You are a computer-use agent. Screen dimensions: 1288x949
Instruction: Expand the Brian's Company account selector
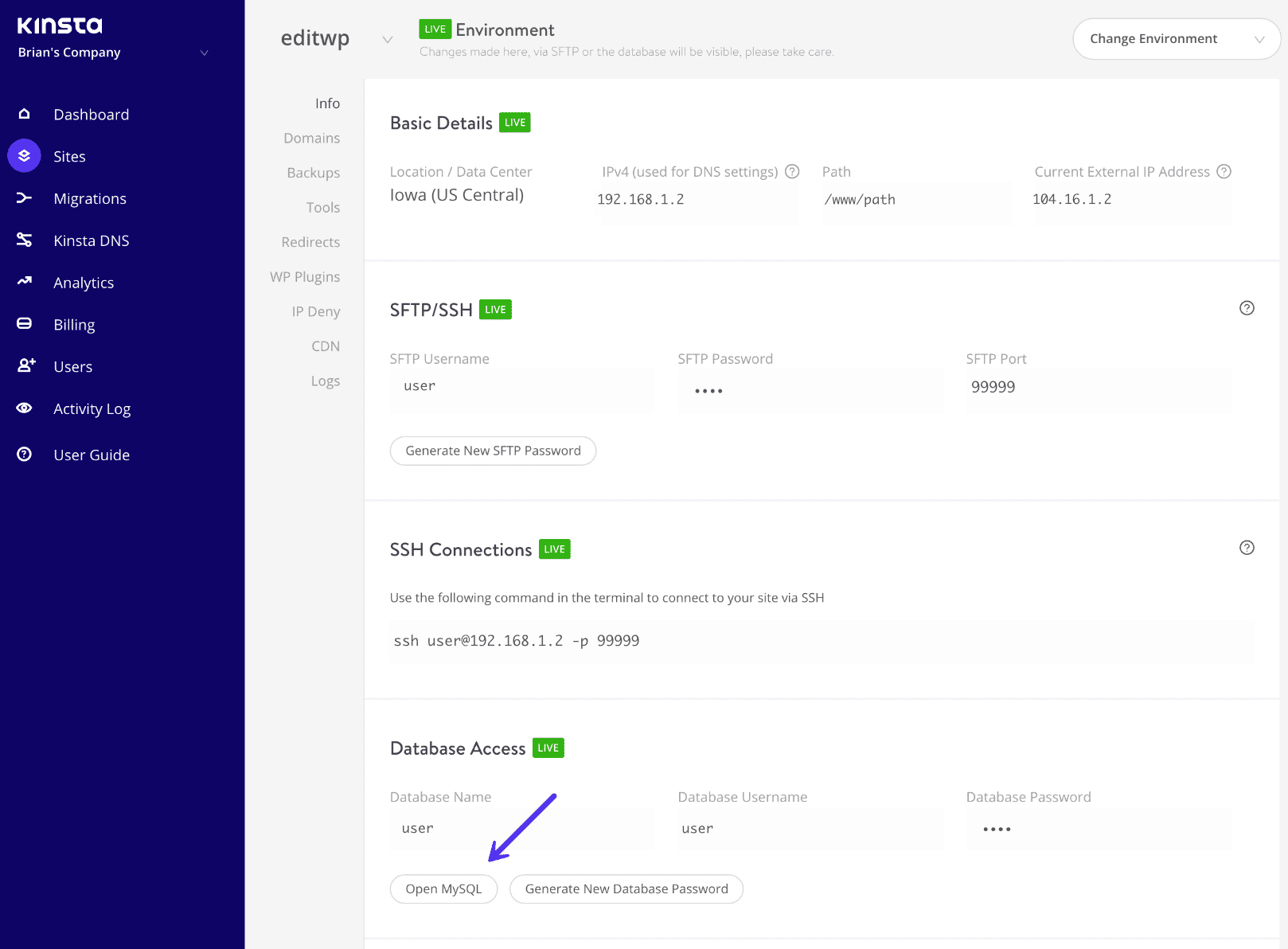click(204, 53)
